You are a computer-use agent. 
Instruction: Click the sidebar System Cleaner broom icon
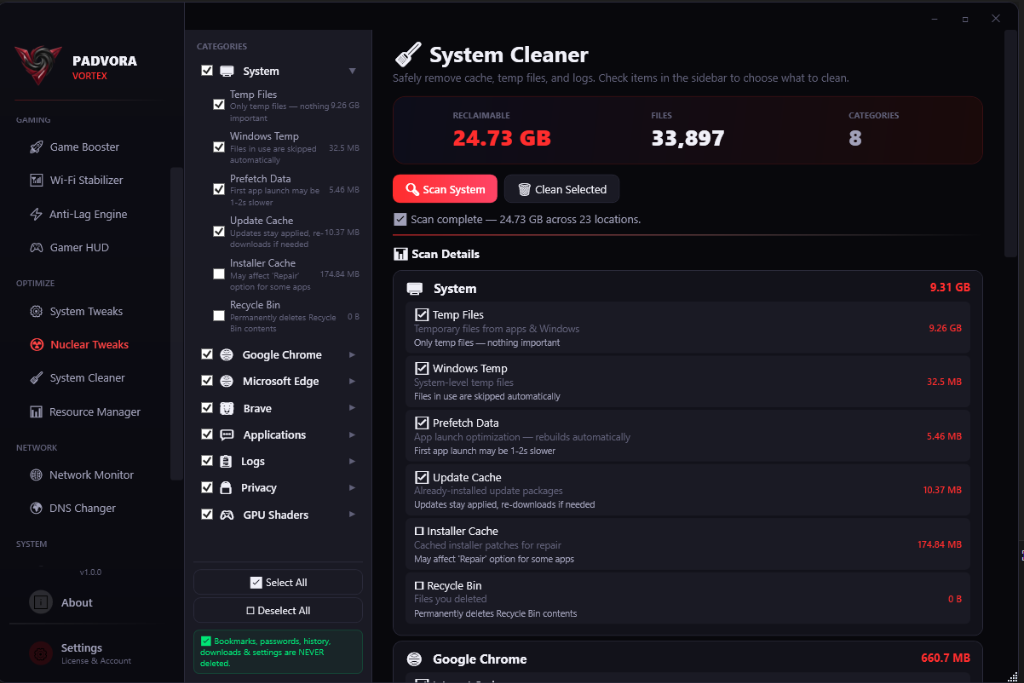coord(37,377)
